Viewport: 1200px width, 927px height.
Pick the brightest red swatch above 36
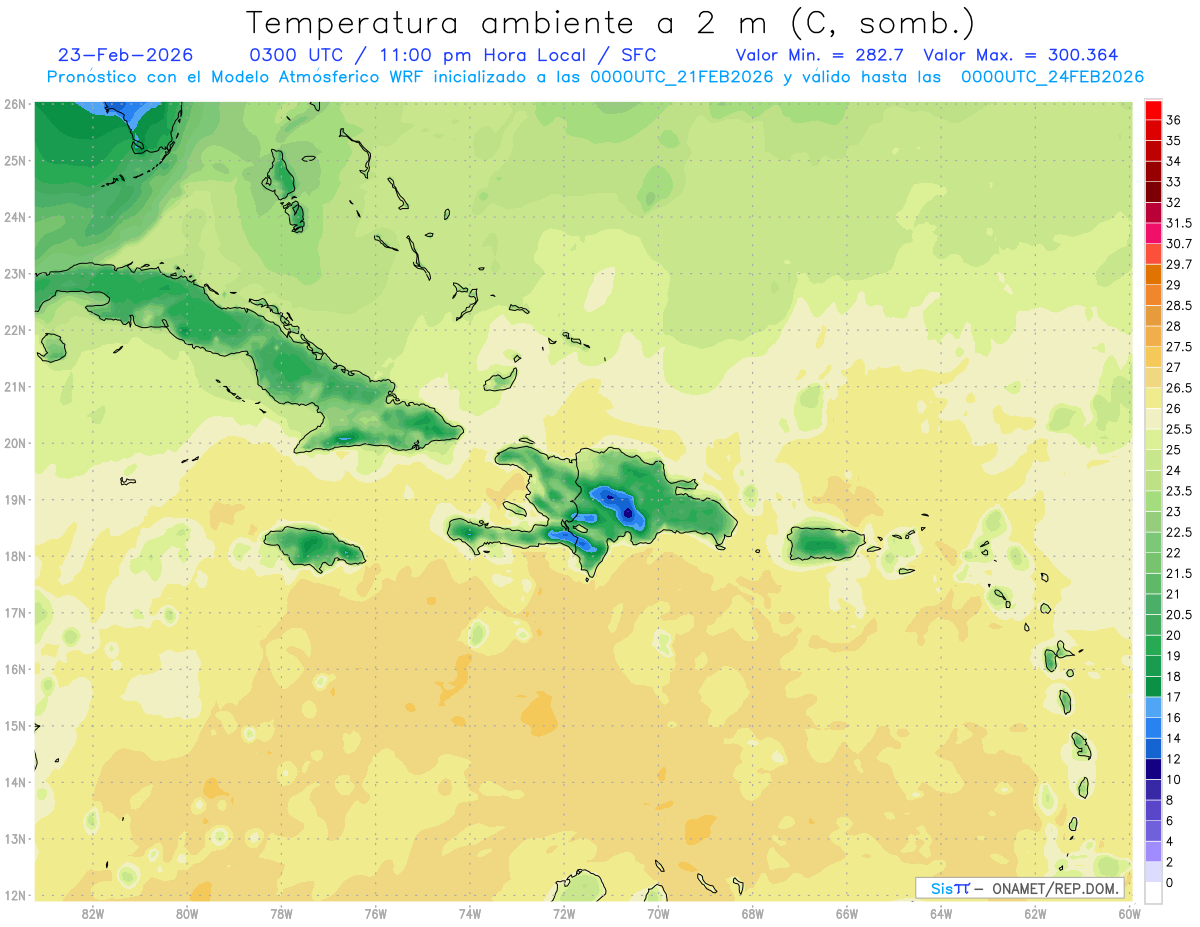[1153, 110]
